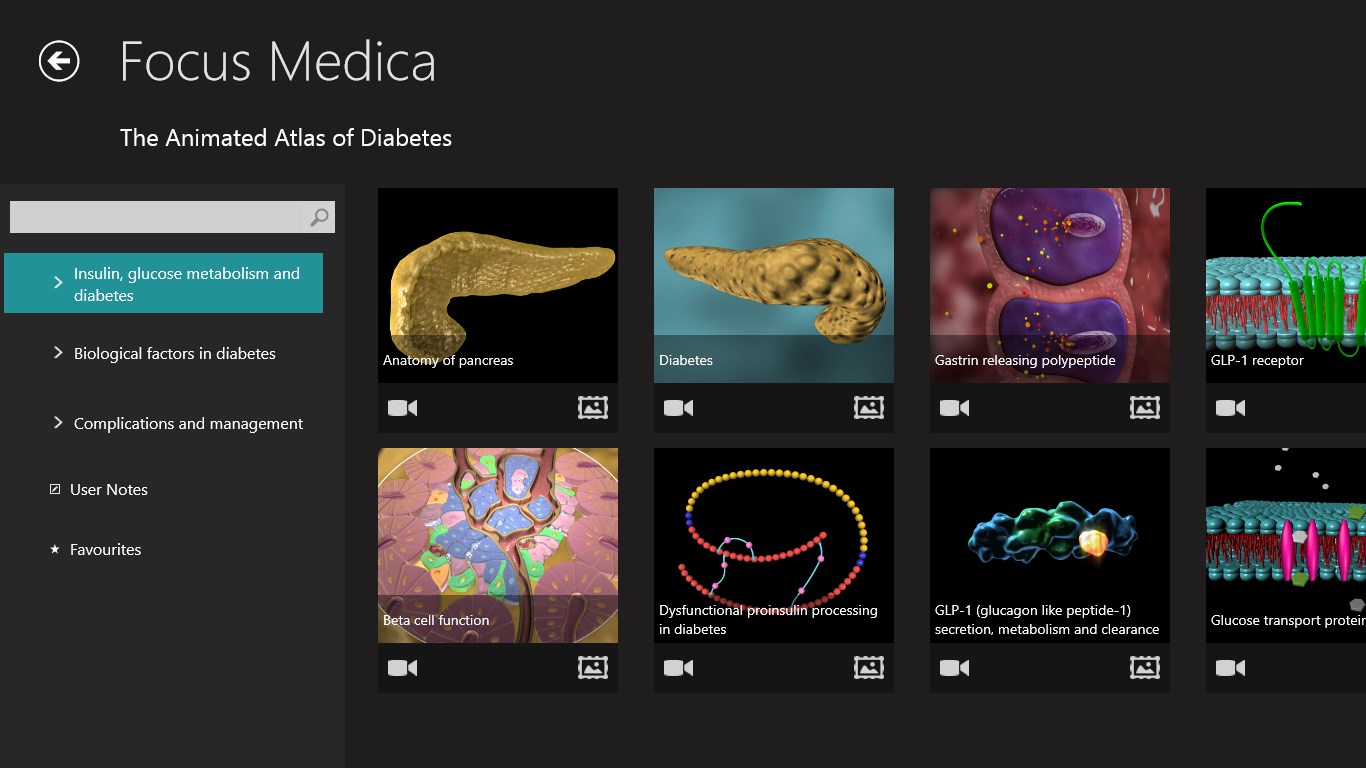Play Dysfunctional proinsulin processing video

pyautogui.click(x=678, y=668)
